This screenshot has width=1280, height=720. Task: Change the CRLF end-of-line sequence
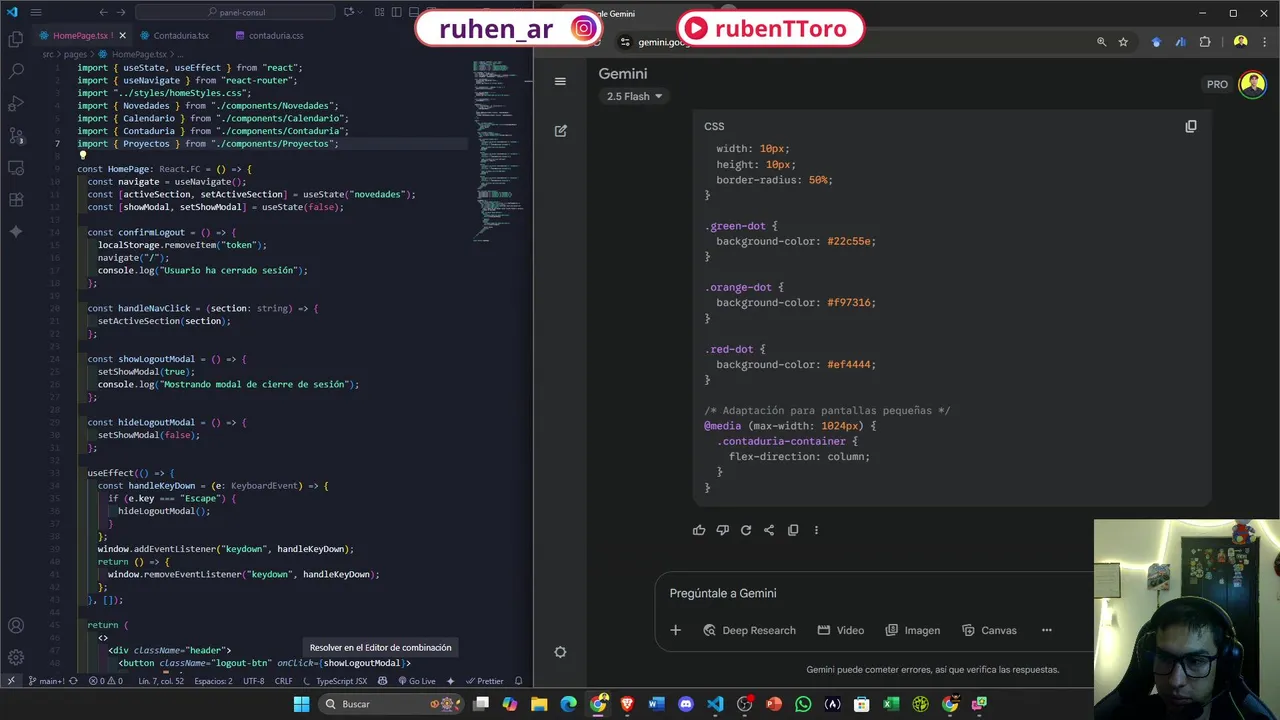284,681
